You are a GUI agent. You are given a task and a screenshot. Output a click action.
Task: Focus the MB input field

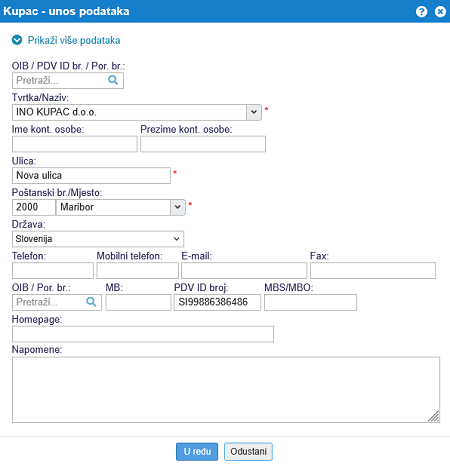tap(138, 302)
